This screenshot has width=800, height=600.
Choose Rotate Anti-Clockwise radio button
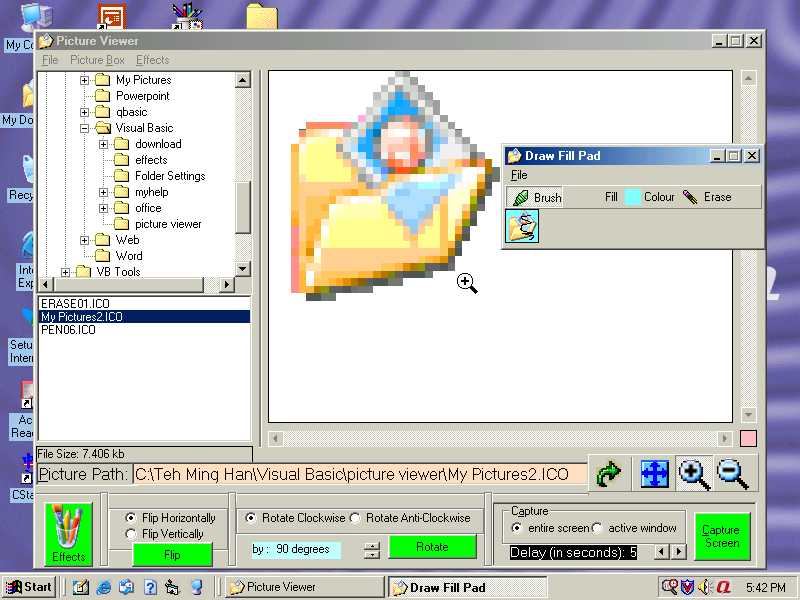coord(355,518)
